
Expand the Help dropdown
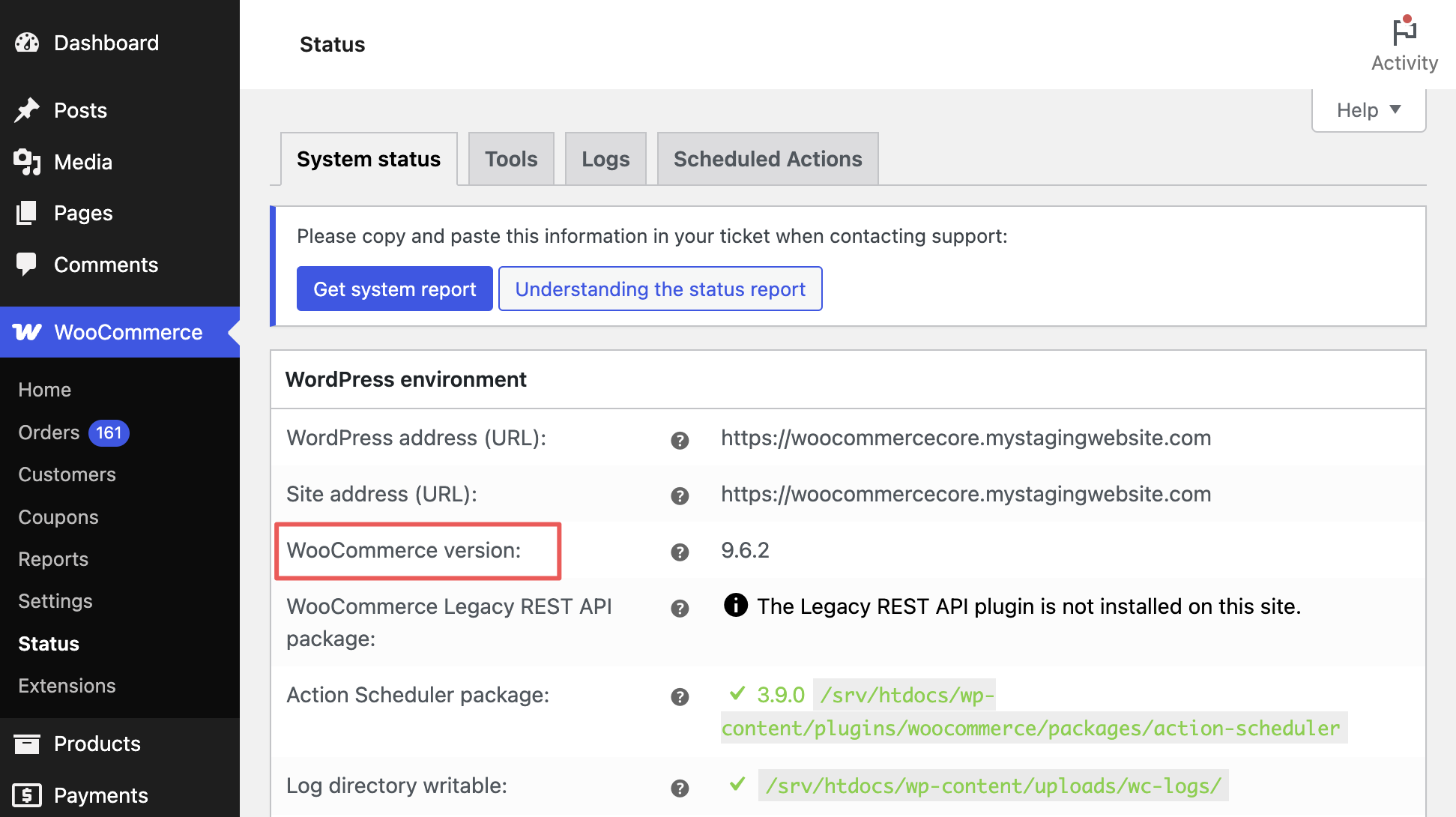click(1368, 110)
